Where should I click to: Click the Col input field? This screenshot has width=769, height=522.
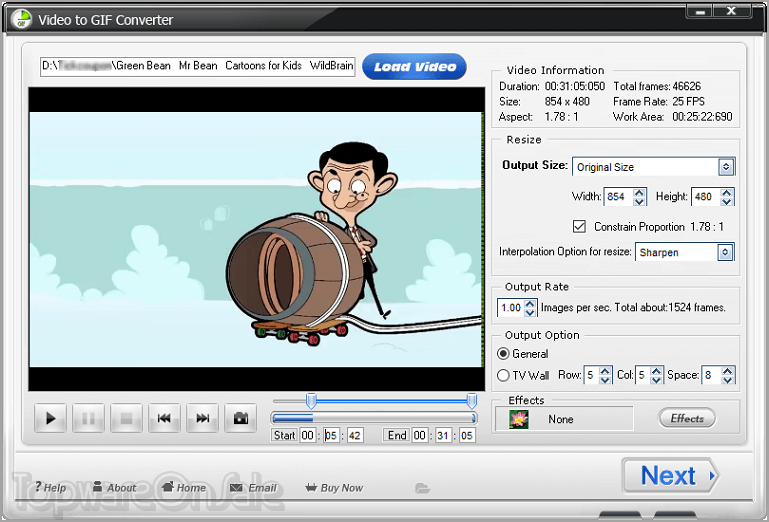[643, 375]
